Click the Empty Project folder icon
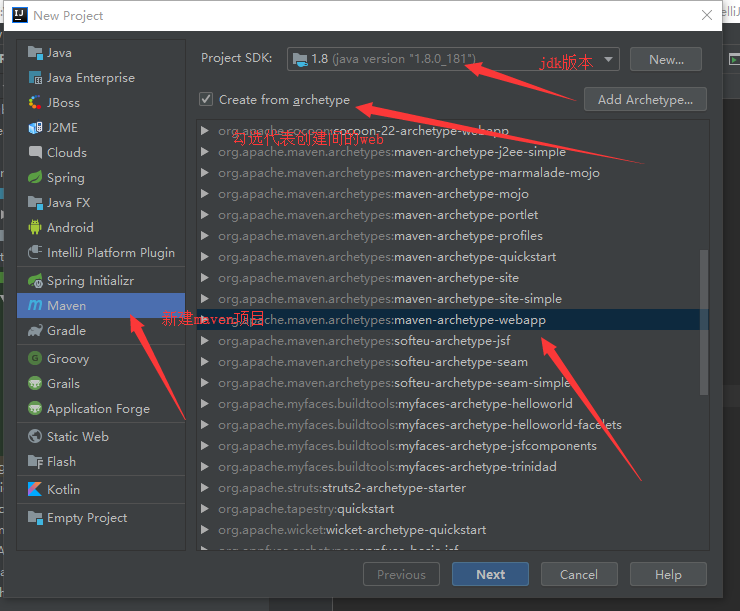 (x=35, y=518)
